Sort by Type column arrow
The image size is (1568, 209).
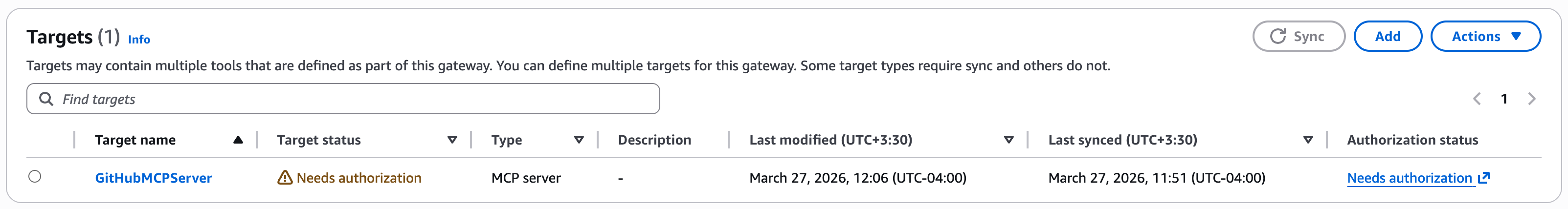point(579,140)
